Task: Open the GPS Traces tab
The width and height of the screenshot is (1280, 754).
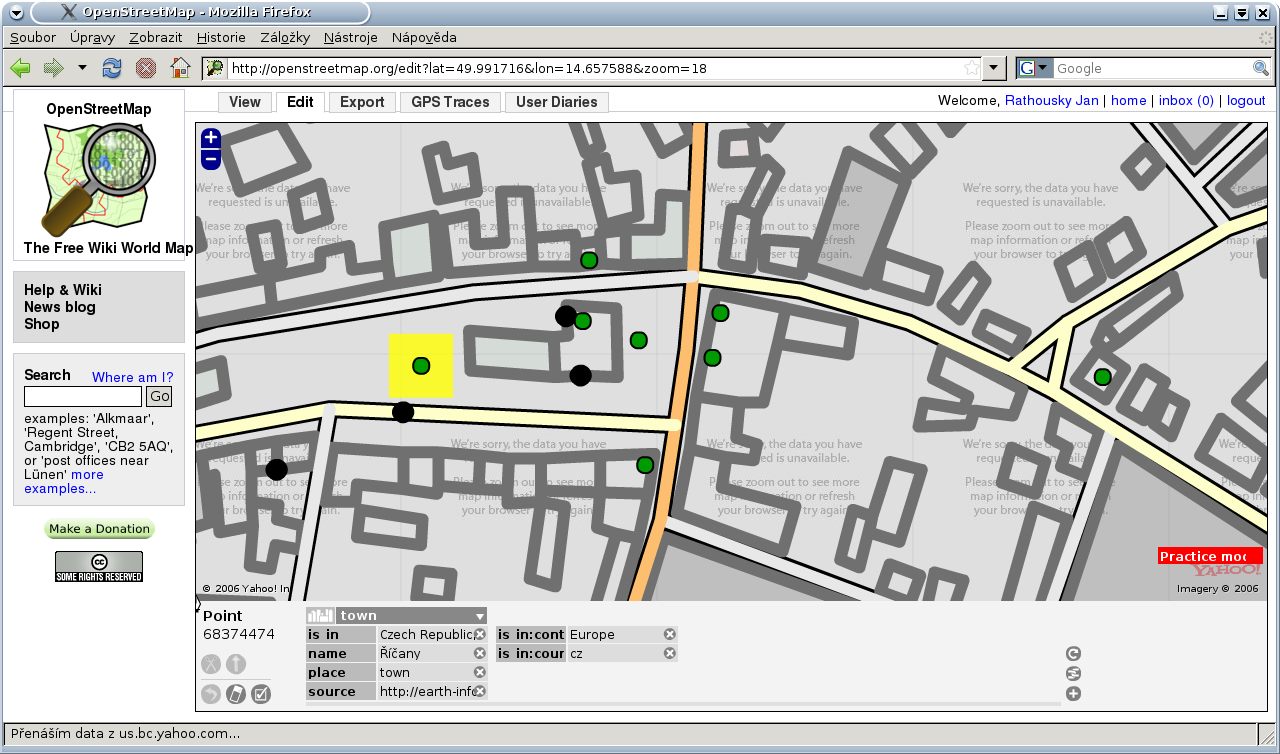Action: (451, 102)
